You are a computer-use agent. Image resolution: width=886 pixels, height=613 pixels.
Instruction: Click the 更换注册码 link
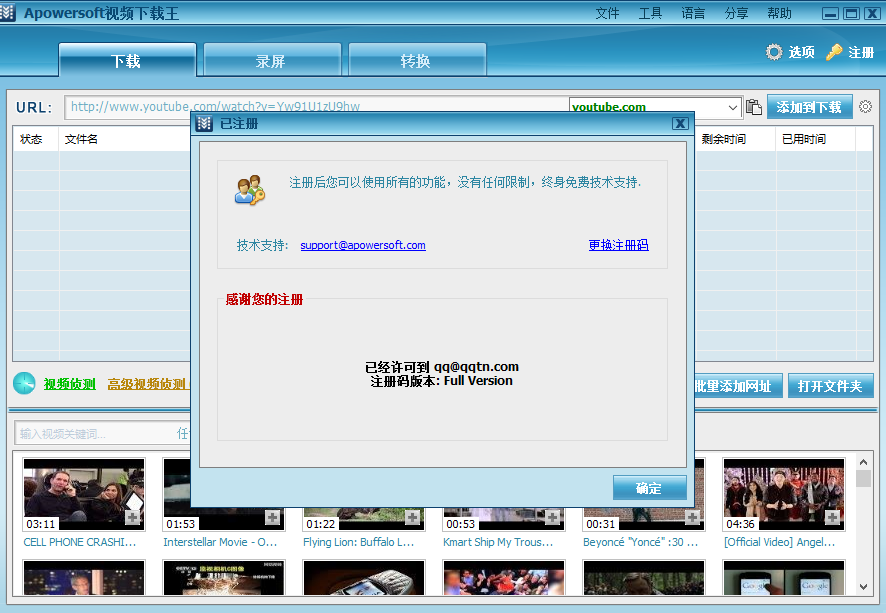click(618, 245)
